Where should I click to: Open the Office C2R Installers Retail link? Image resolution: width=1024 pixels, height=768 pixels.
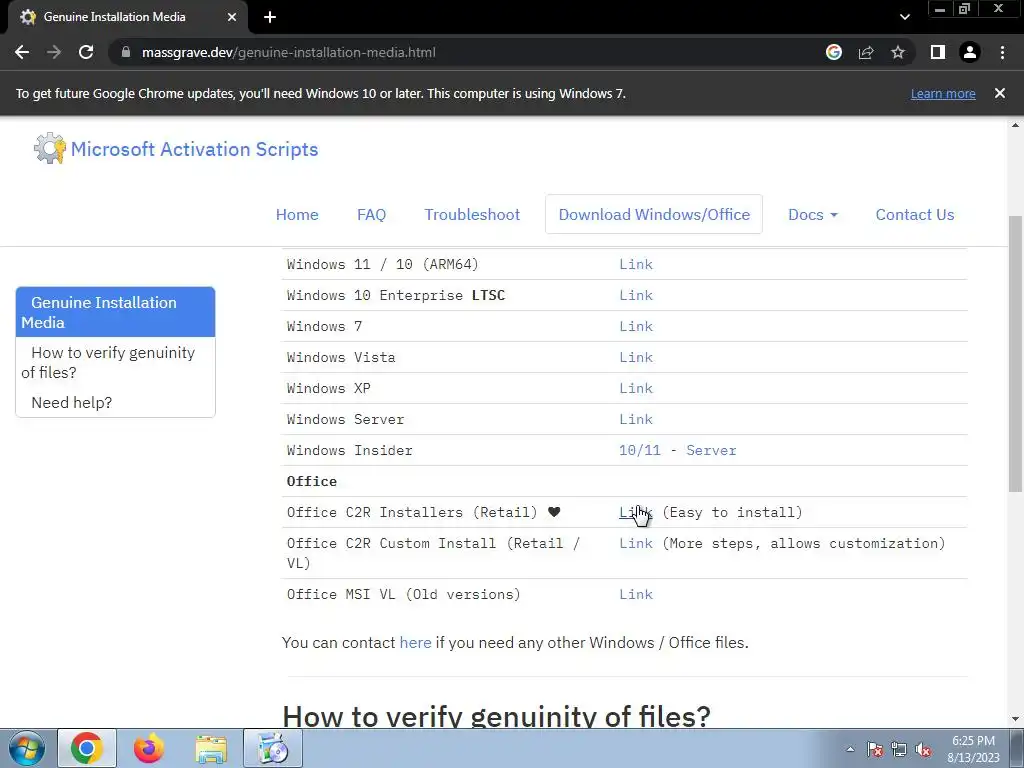(x=636, y=513)
